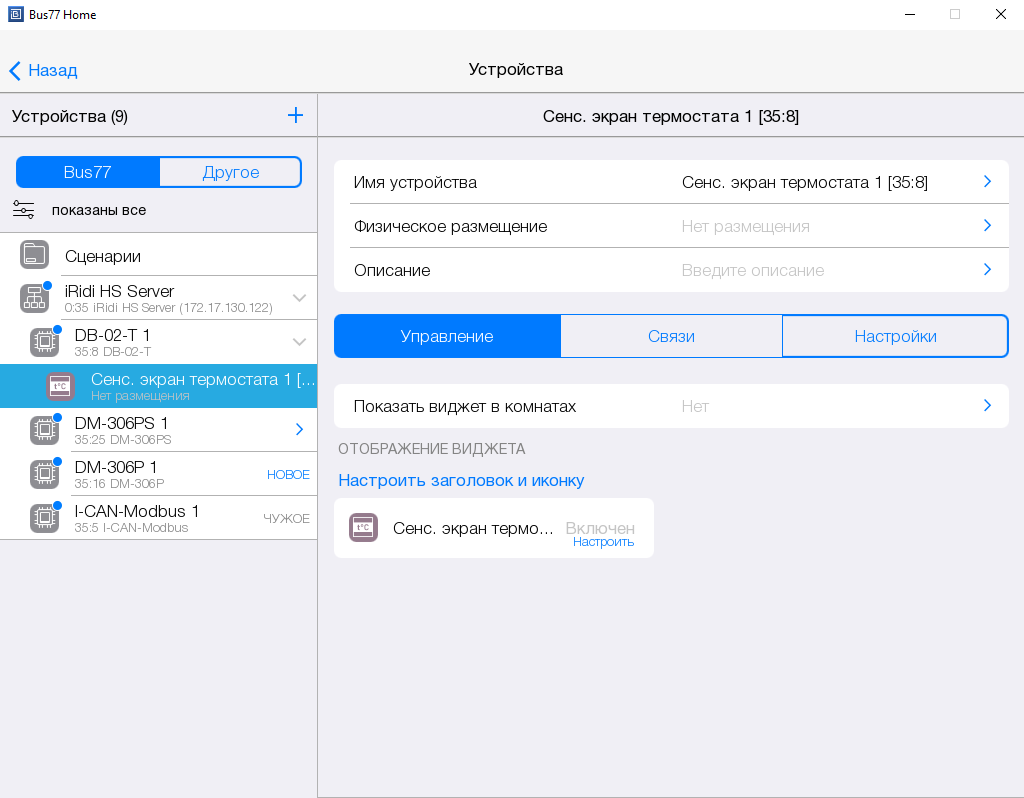Screen dimensions: 1024x798
Task: Open Показать виджет в комнатах setting
Action: pos(670,406)
